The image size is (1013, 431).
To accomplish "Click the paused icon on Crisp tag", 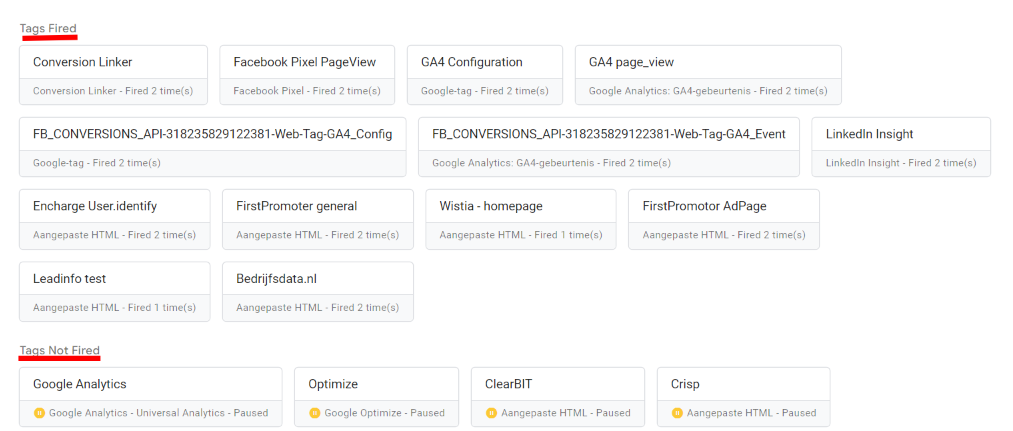I will [x=677, y=412].
